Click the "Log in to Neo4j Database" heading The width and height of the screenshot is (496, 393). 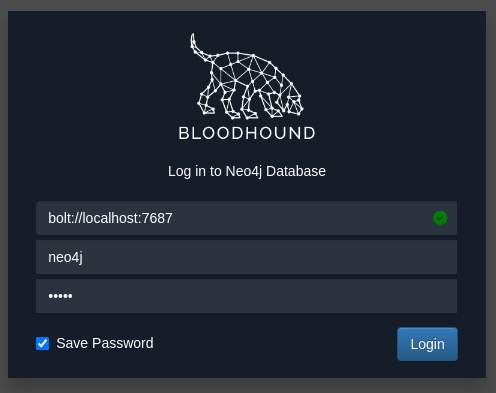coord(247,171)
